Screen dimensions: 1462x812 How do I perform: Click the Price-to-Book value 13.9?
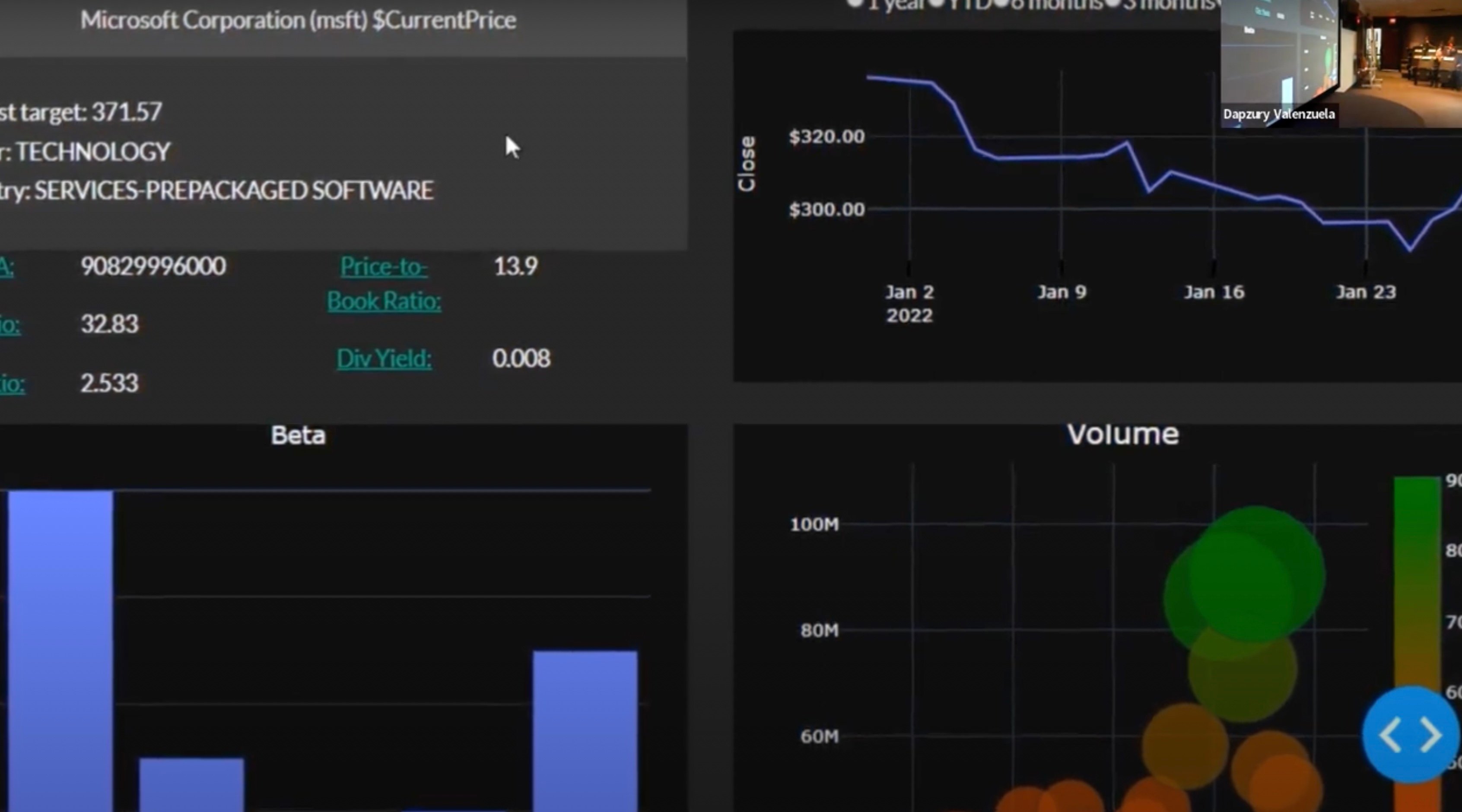click(515, 266)
